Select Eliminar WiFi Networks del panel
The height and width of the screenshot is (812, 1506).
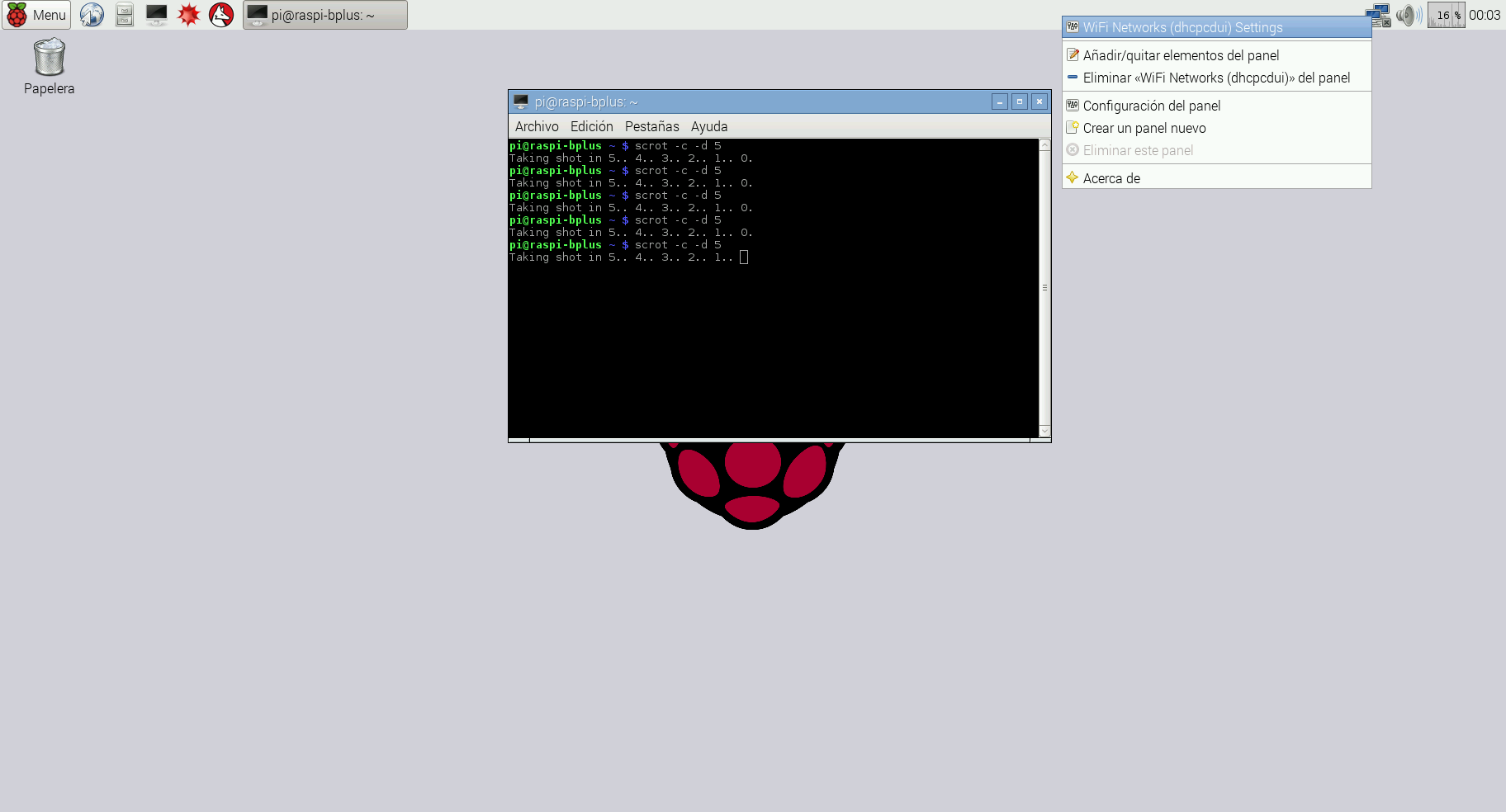[1216, 78]
